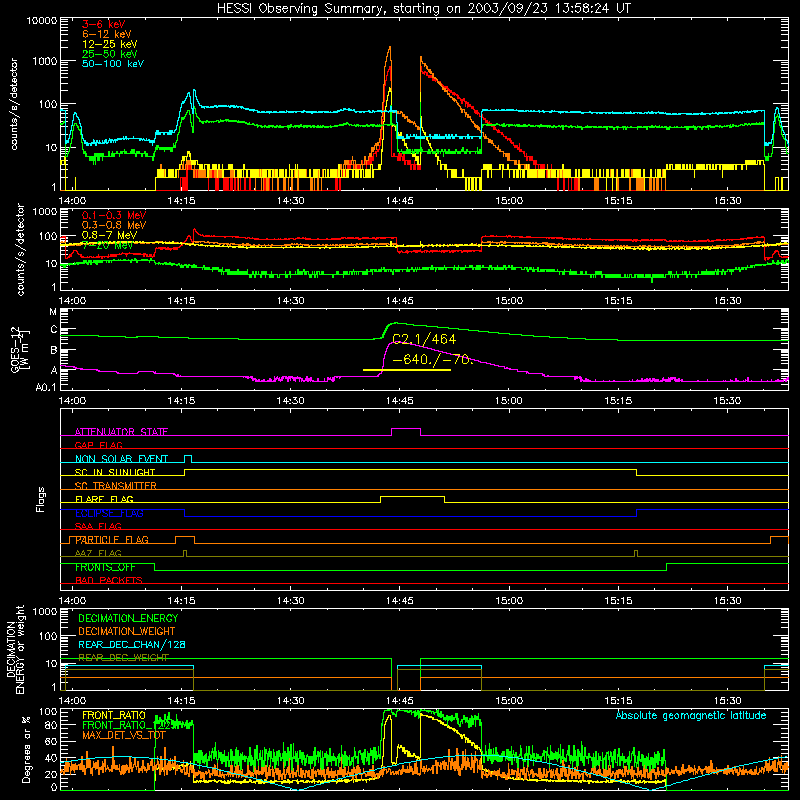Click the yellow flare duration bar in GOES panel
The image size is (800, 800).
coord(407,369)
